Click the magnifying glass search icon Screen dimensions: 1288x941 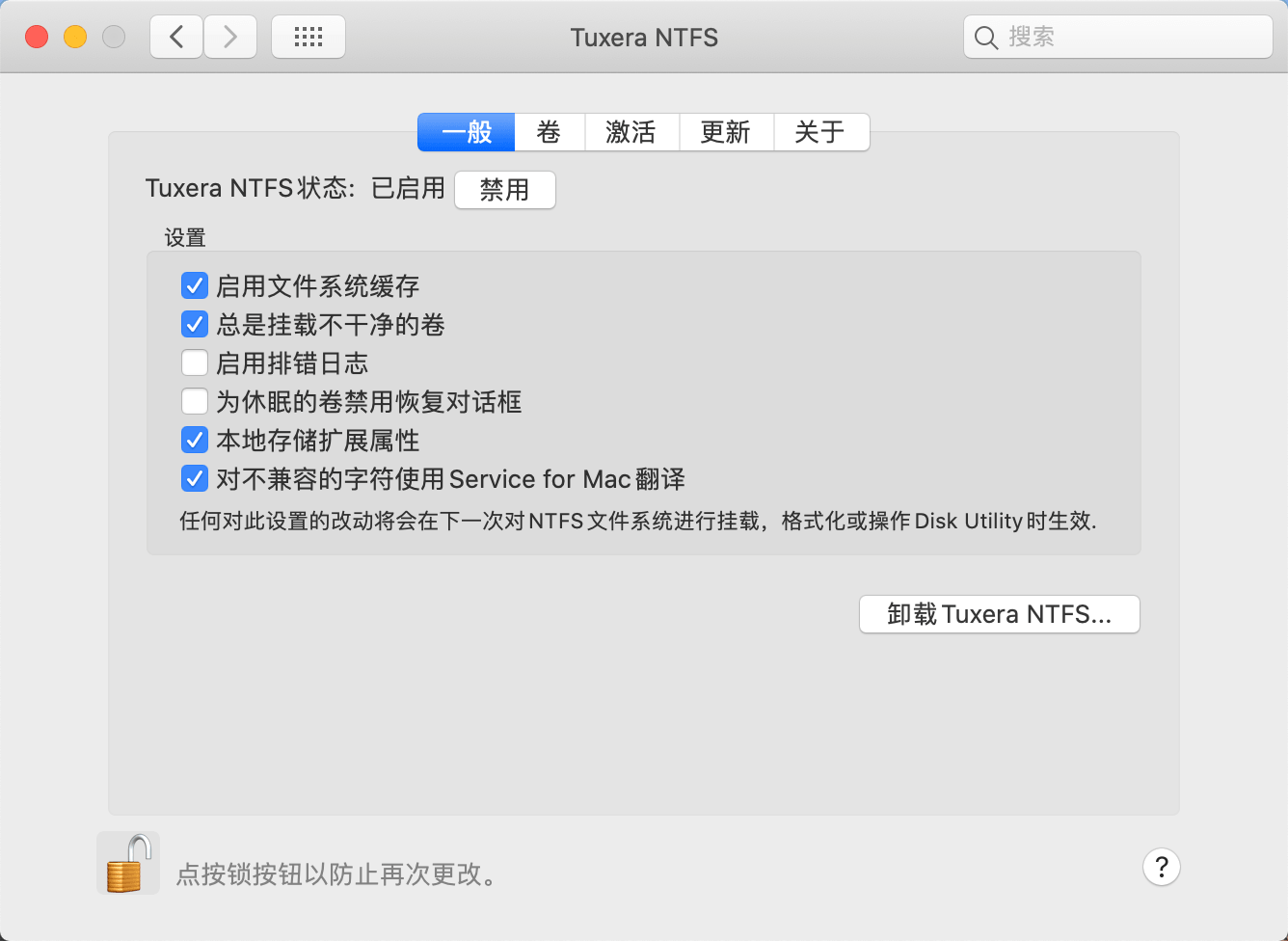click(985, 38)
